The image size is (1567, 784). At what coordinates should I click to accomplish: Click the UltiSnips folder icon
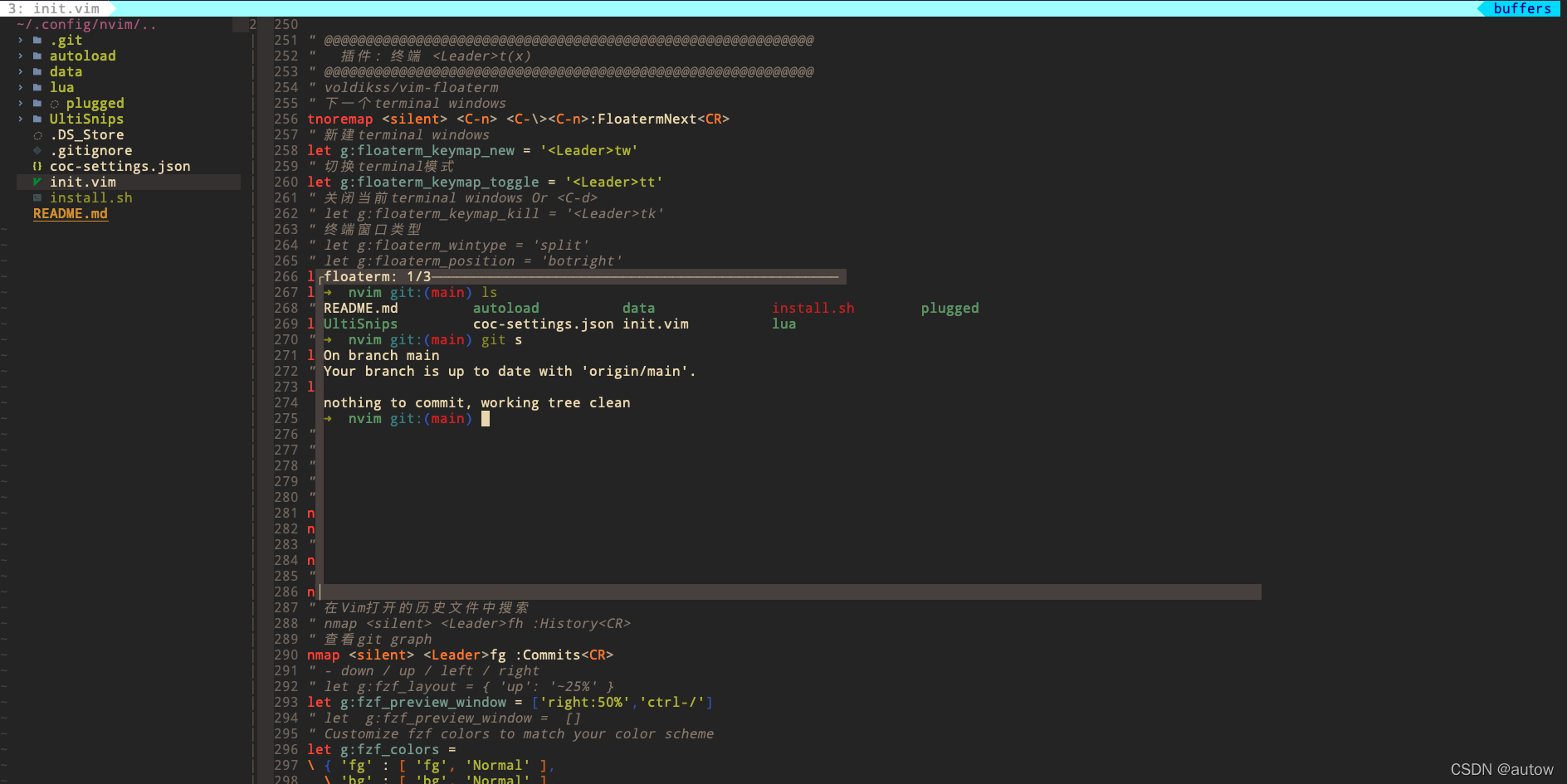pyautogui.click(x=37, y=119)
